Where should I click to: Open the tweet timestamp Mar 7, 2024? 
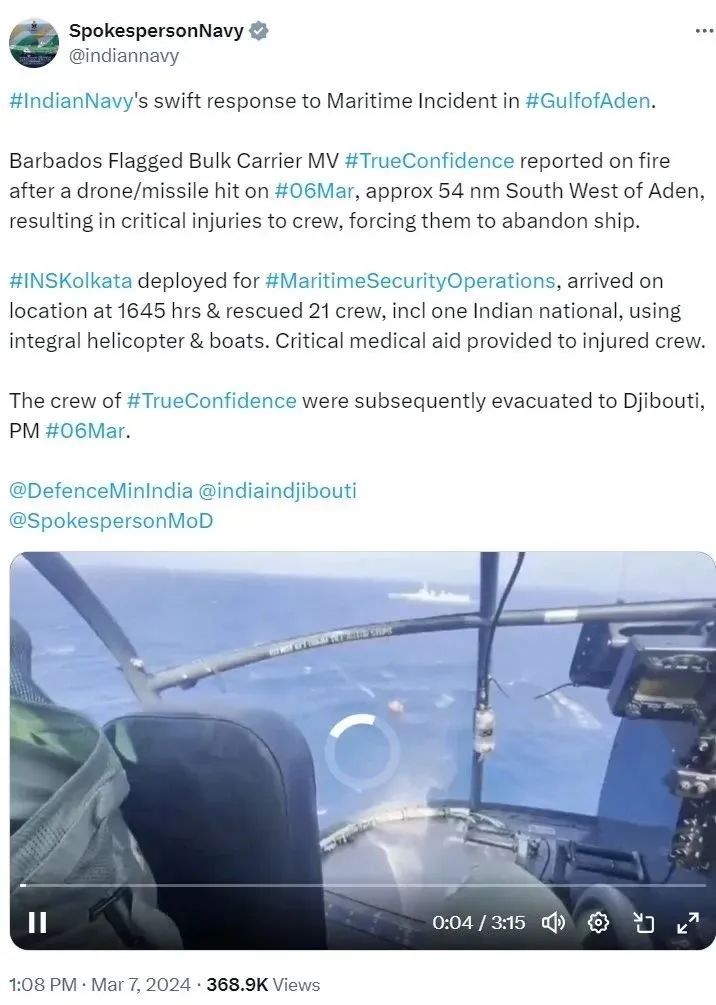(x=141, y=984)
